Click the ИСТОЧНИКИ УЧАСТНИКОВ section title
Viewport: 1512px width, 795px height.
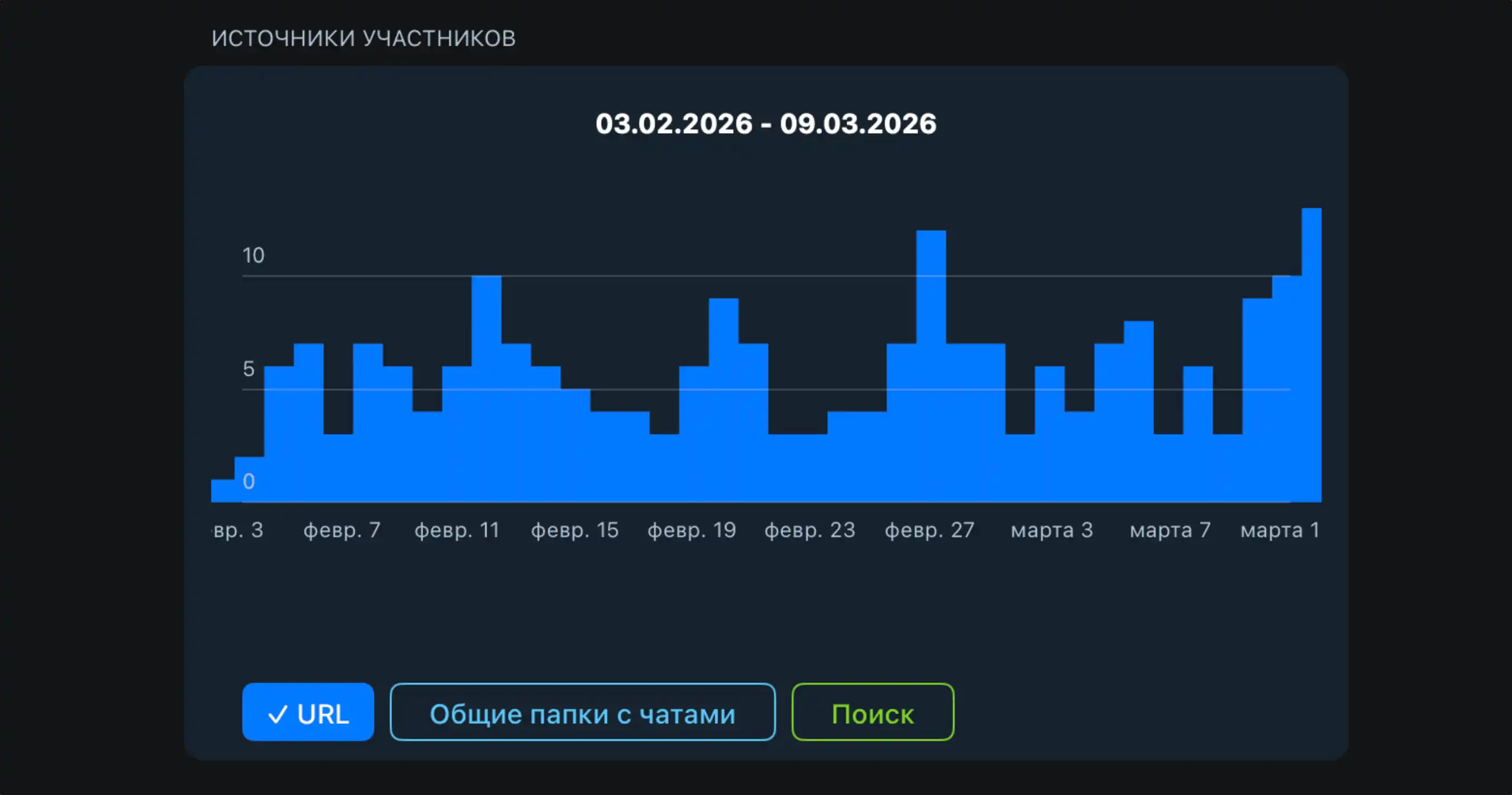tap(364, 39)
